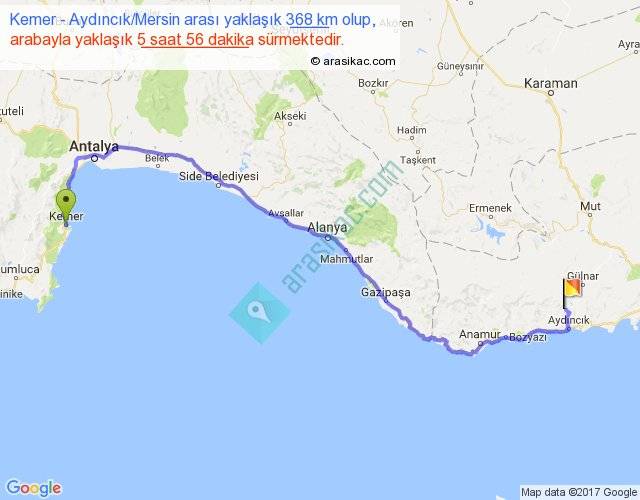
Task: Click the Karaman city marker circle
Action: point(551,93)
